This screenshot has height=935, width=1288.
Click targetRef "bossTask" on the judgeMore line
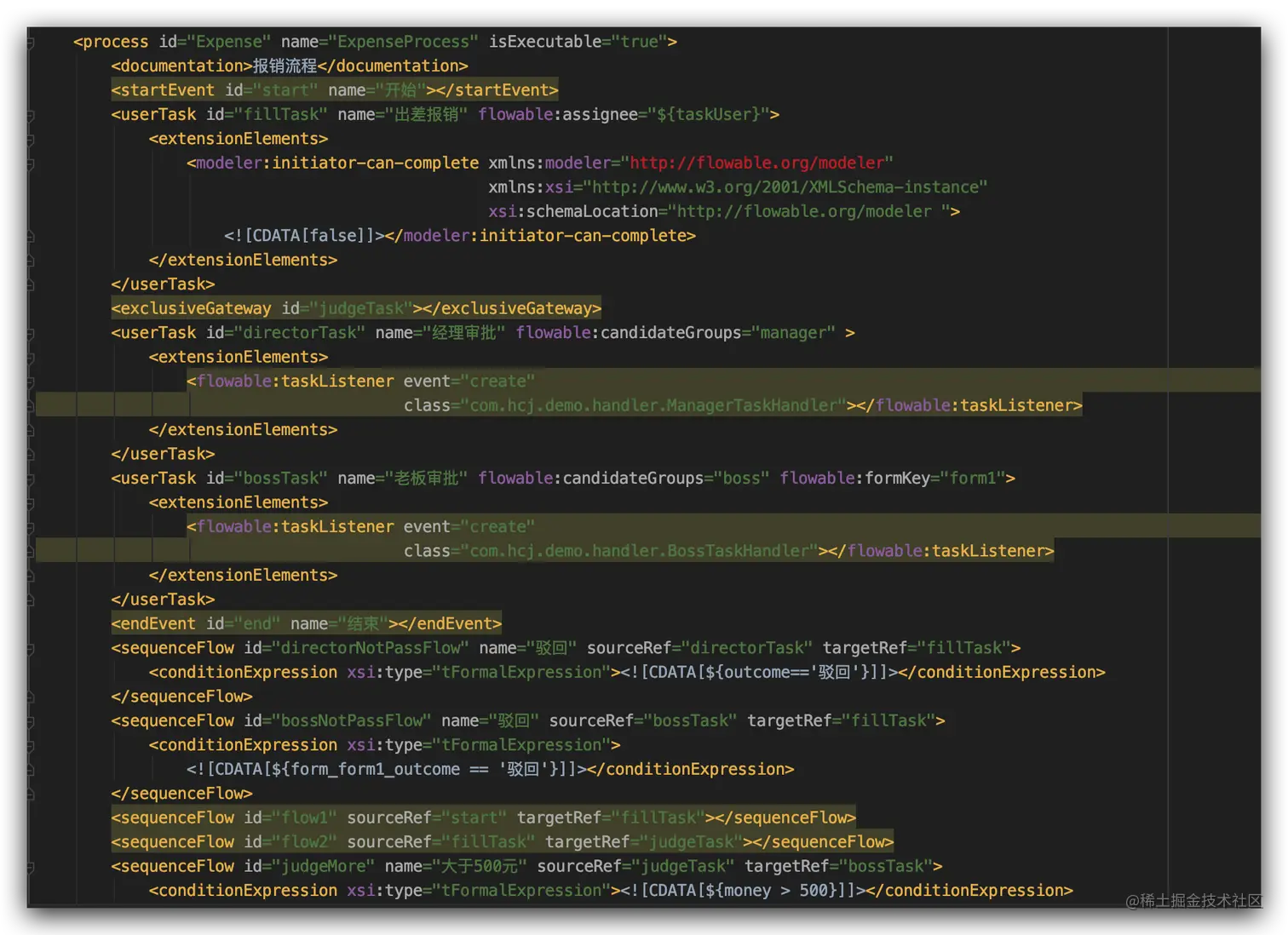tap(885, 867)
